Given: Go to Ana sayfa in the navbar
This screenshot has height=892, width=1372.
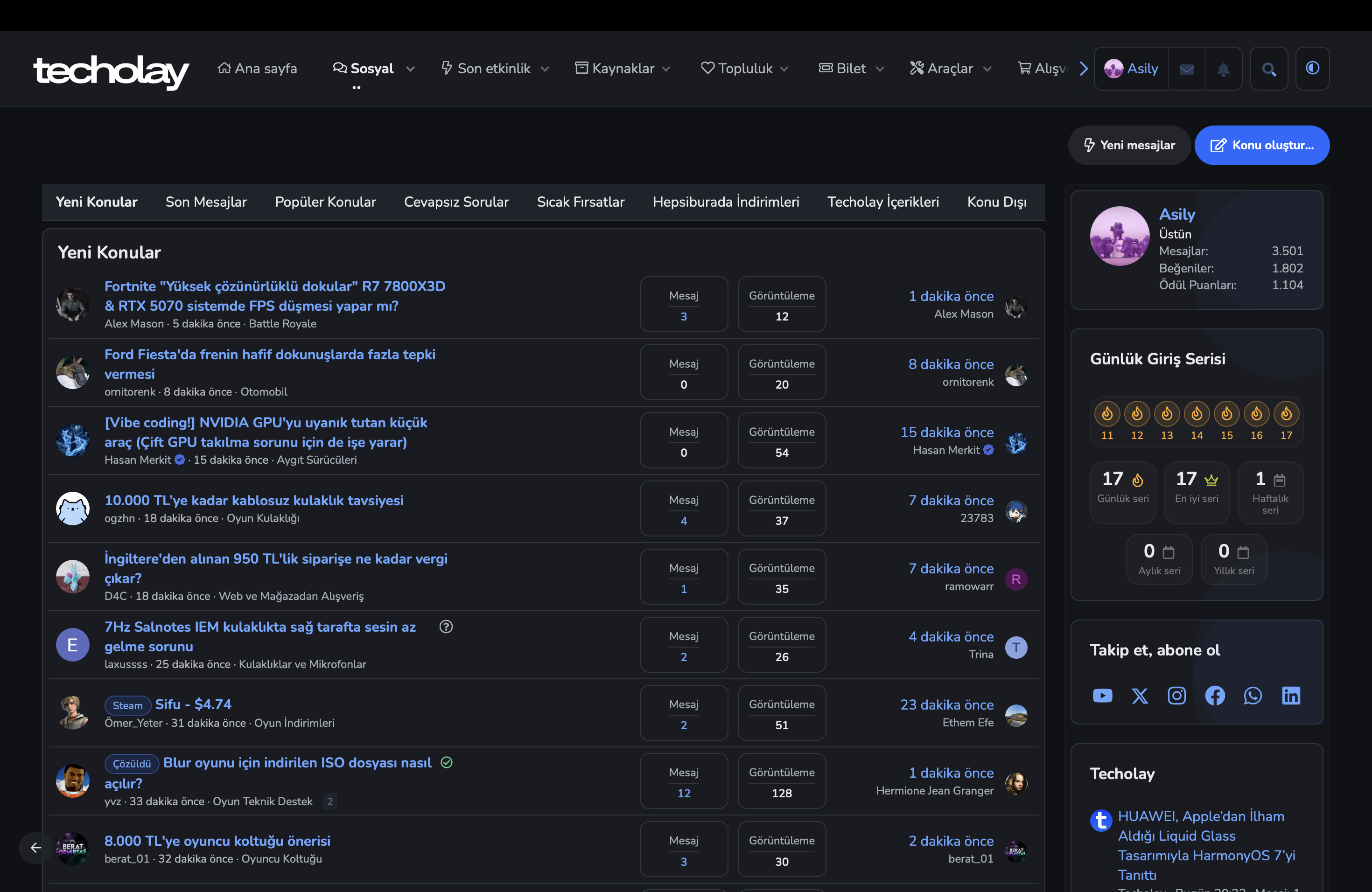Looking at the screenshot, I should tap(257, 69).
